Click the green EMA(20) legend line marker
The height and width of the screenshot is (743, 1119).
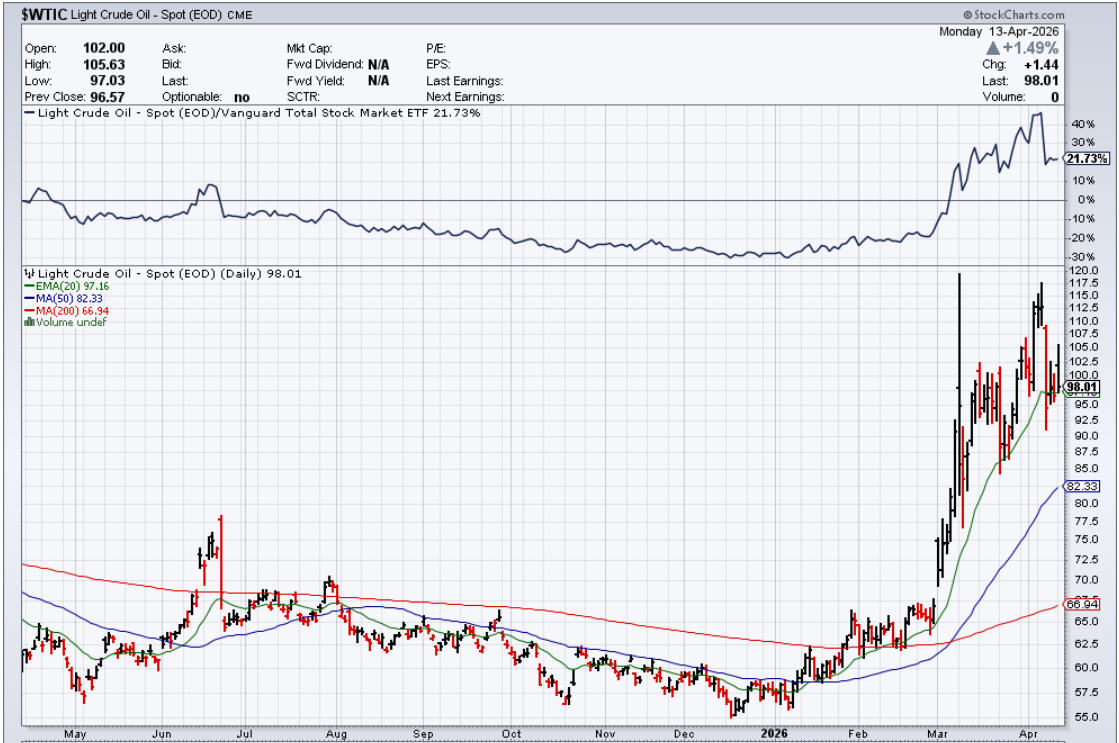tap(28, 285)
